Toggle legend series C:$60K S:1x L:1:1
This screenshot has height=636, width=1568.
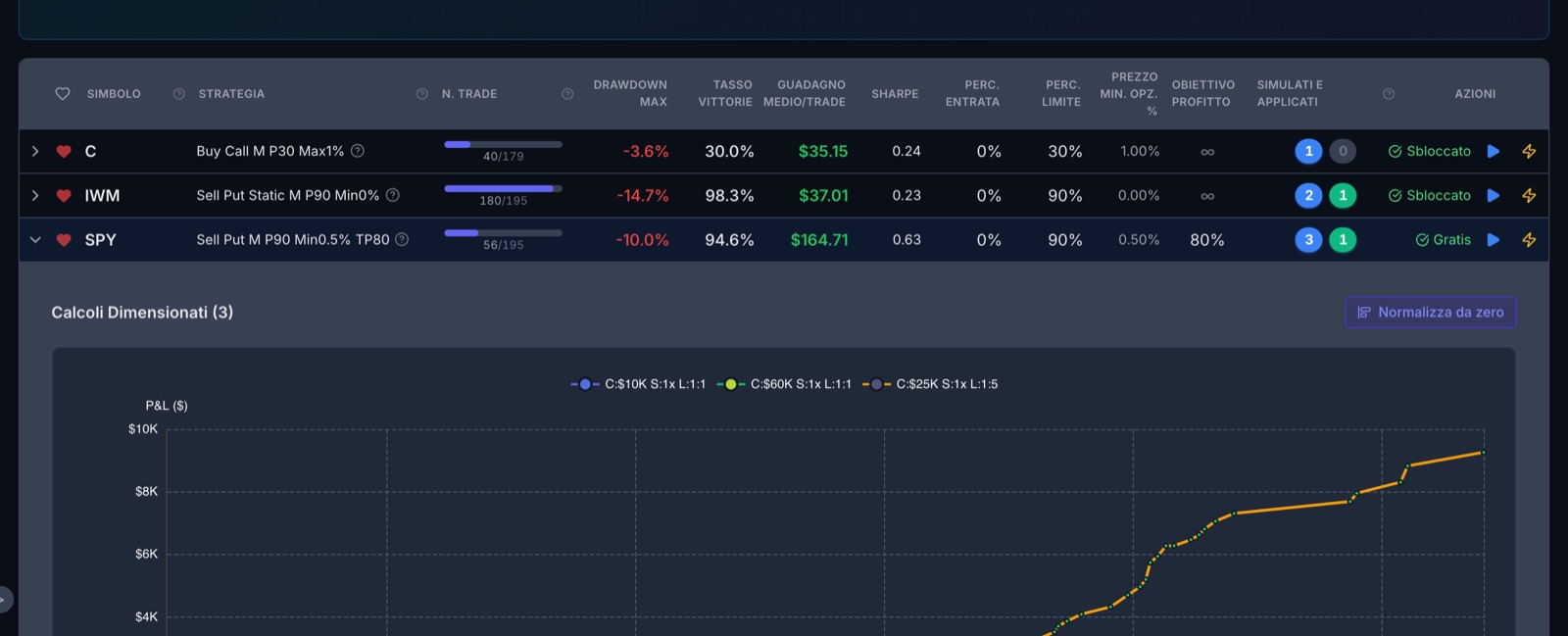[x=784, y=384]
